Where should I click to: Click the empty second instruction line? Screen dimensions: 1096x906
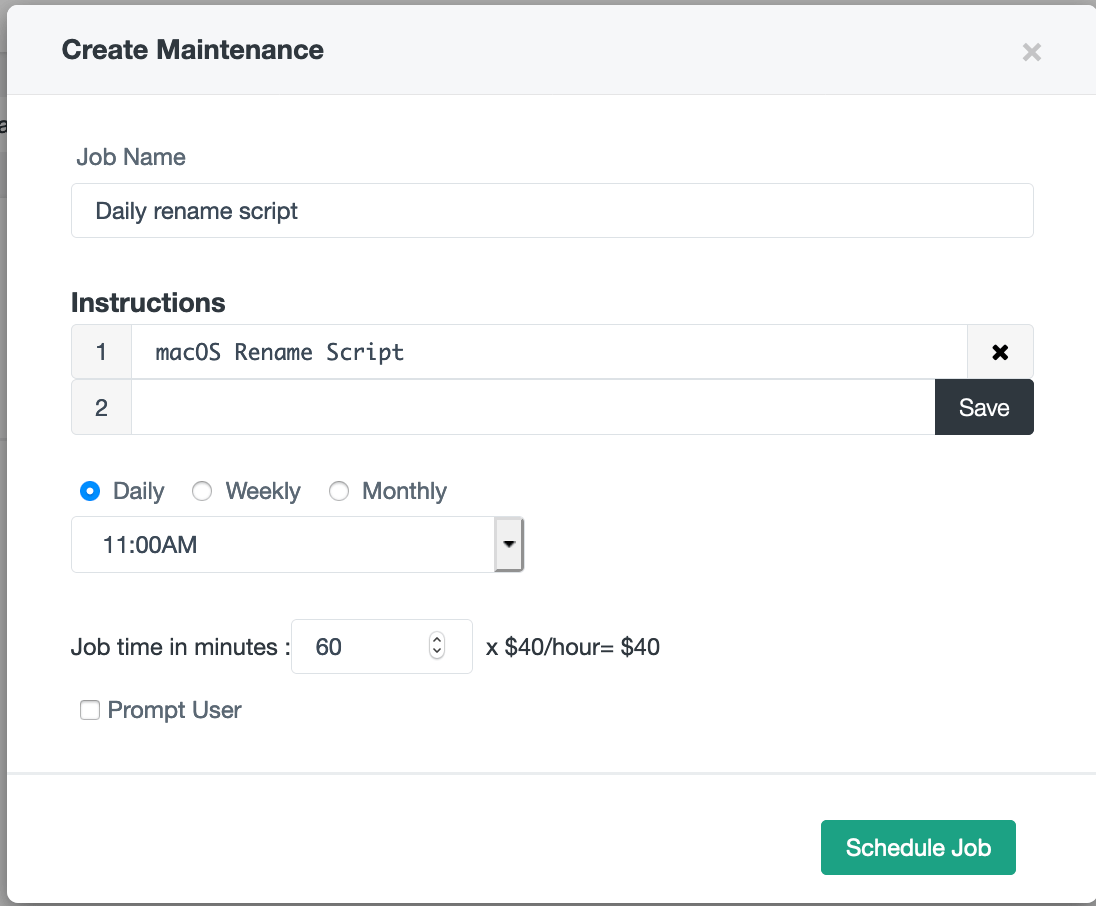pyautogui.click(x=530, y=407)
